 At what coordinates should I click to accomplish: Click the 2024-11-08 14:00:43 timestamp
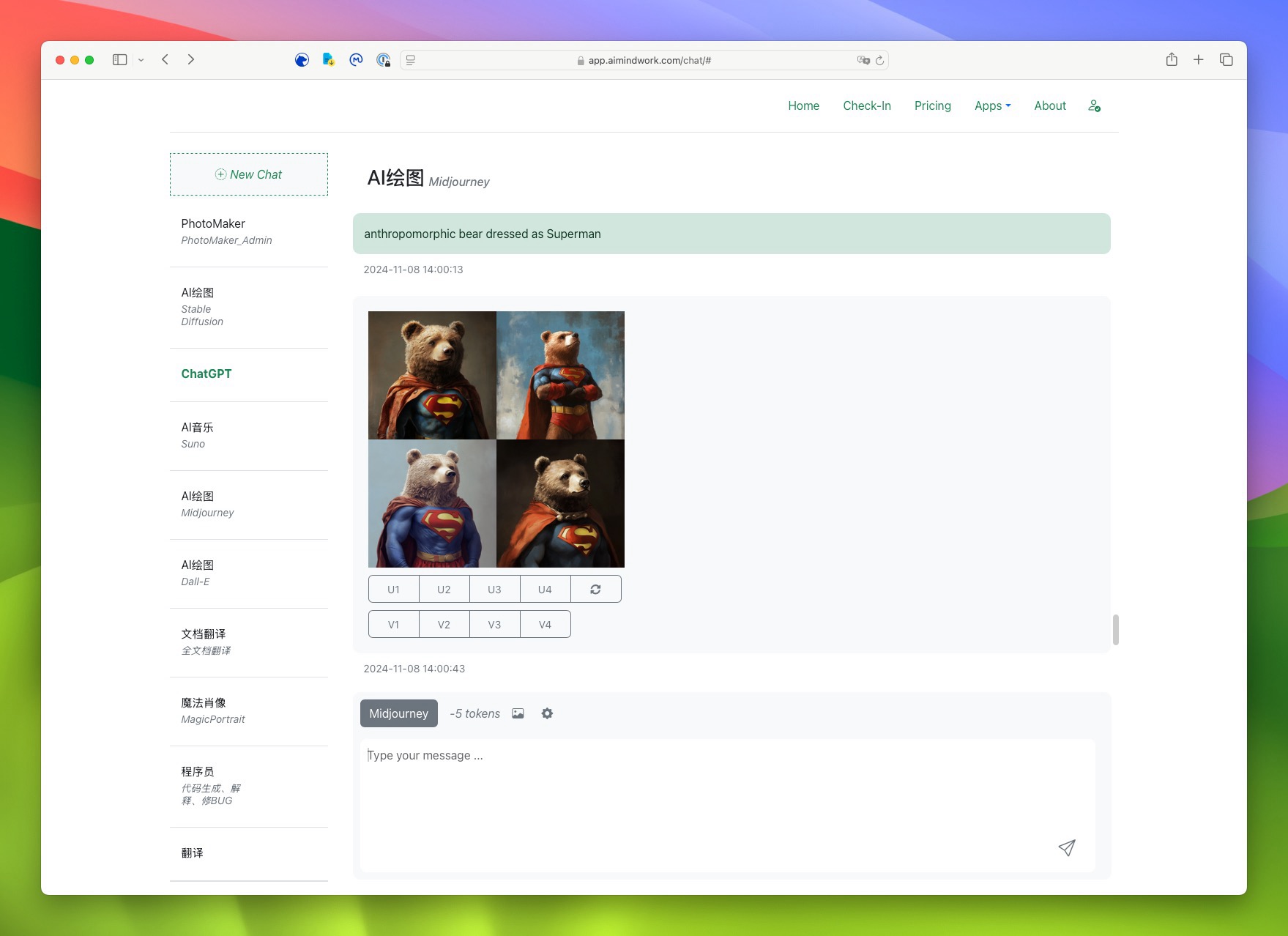click(x=414, y=669)
